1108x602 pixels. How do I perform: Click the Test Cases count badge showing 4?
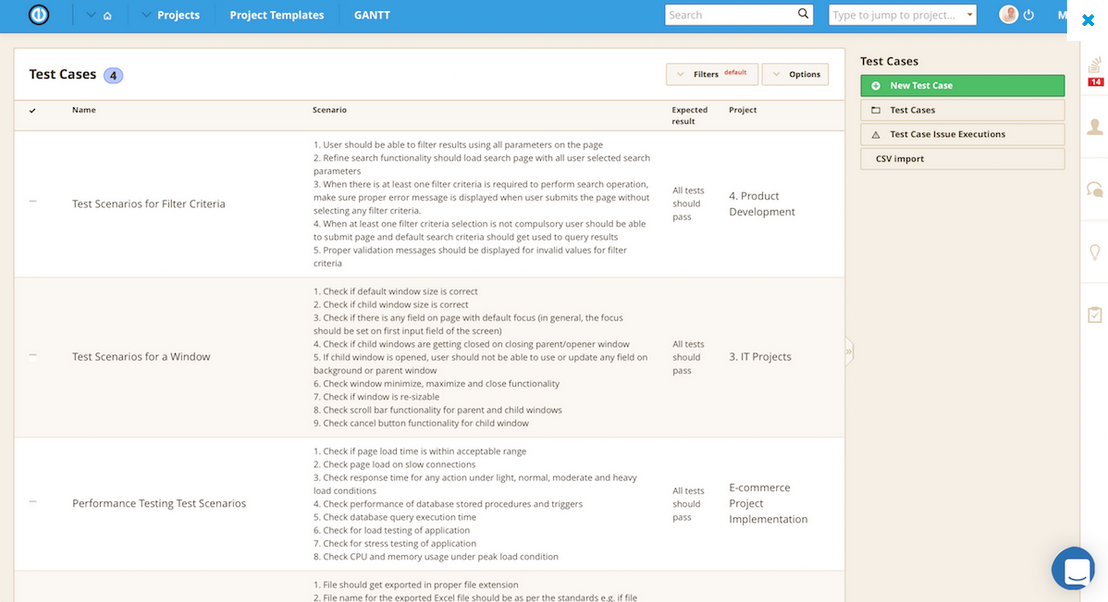(x=113, y=76)
